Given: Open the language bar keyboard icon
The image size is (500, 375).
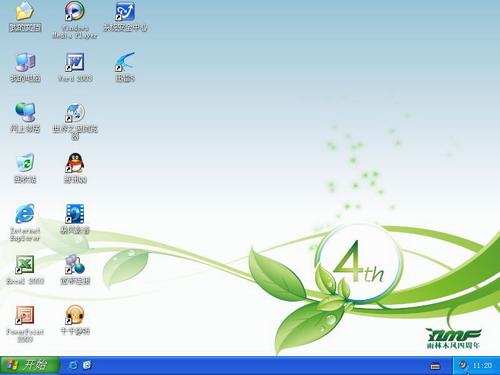Looking at the screenshot, I should click(x=435, y=366).
